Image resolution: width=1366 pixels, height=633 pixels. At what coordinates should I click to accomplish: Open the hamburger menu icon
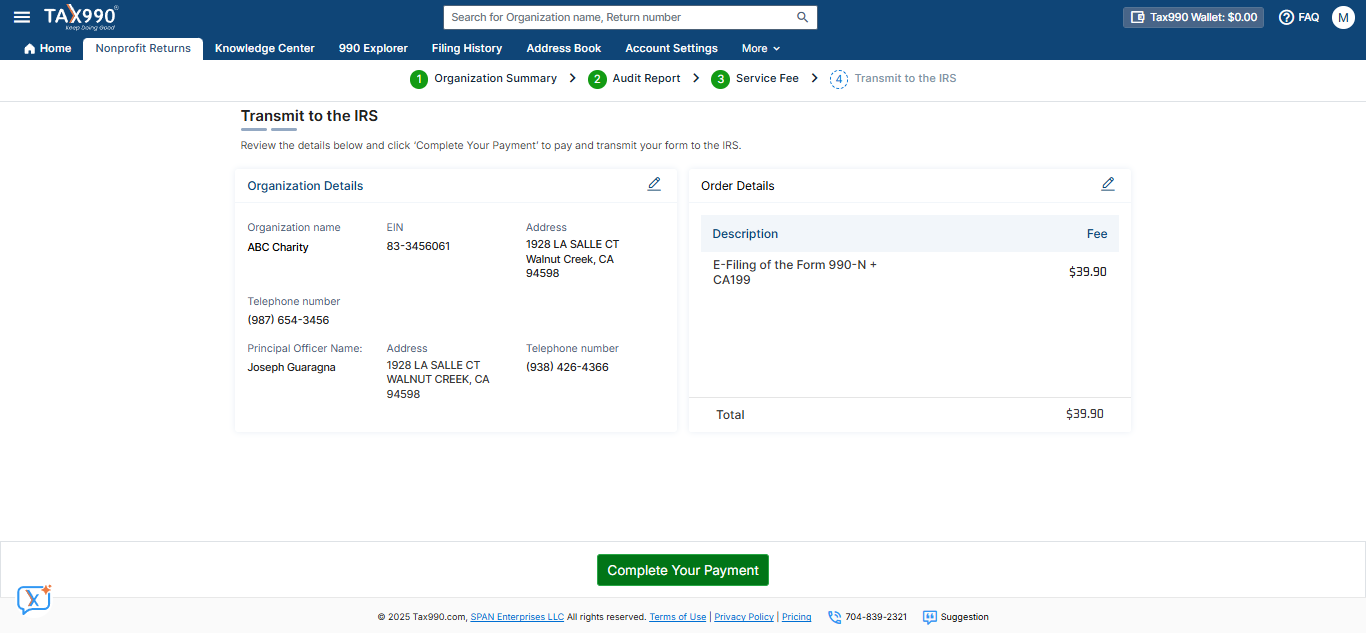22,17
